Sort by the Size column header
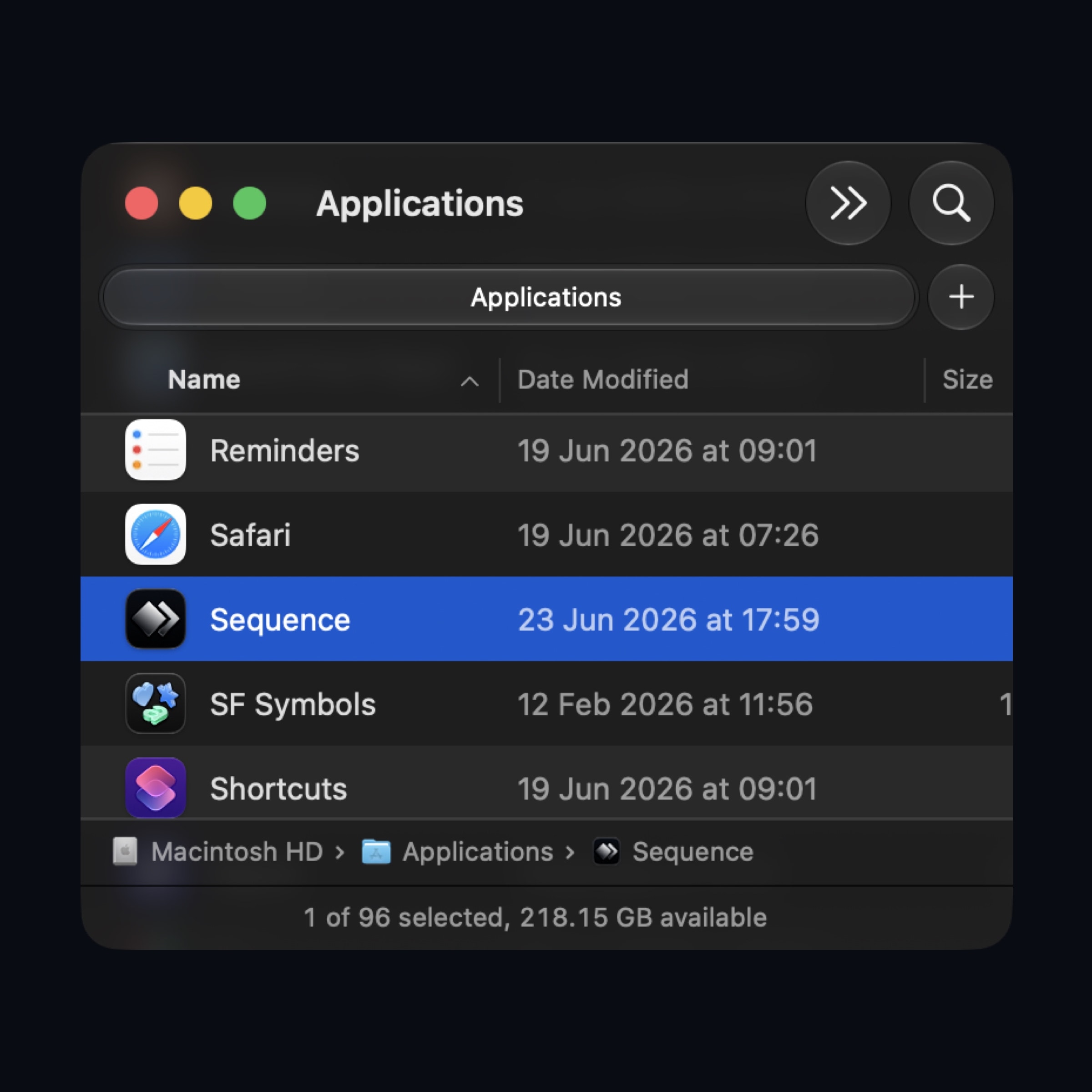This screenshot has height=1092, width=1092. coord(967,379)
